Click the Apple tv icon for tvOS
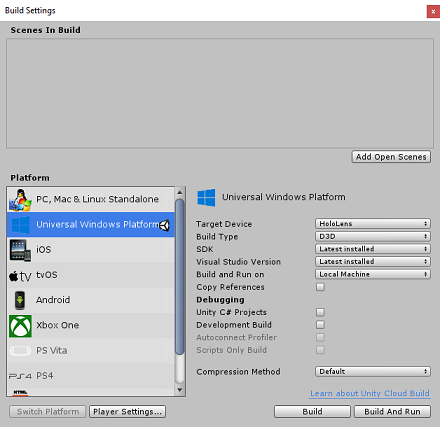 point(20,276)
